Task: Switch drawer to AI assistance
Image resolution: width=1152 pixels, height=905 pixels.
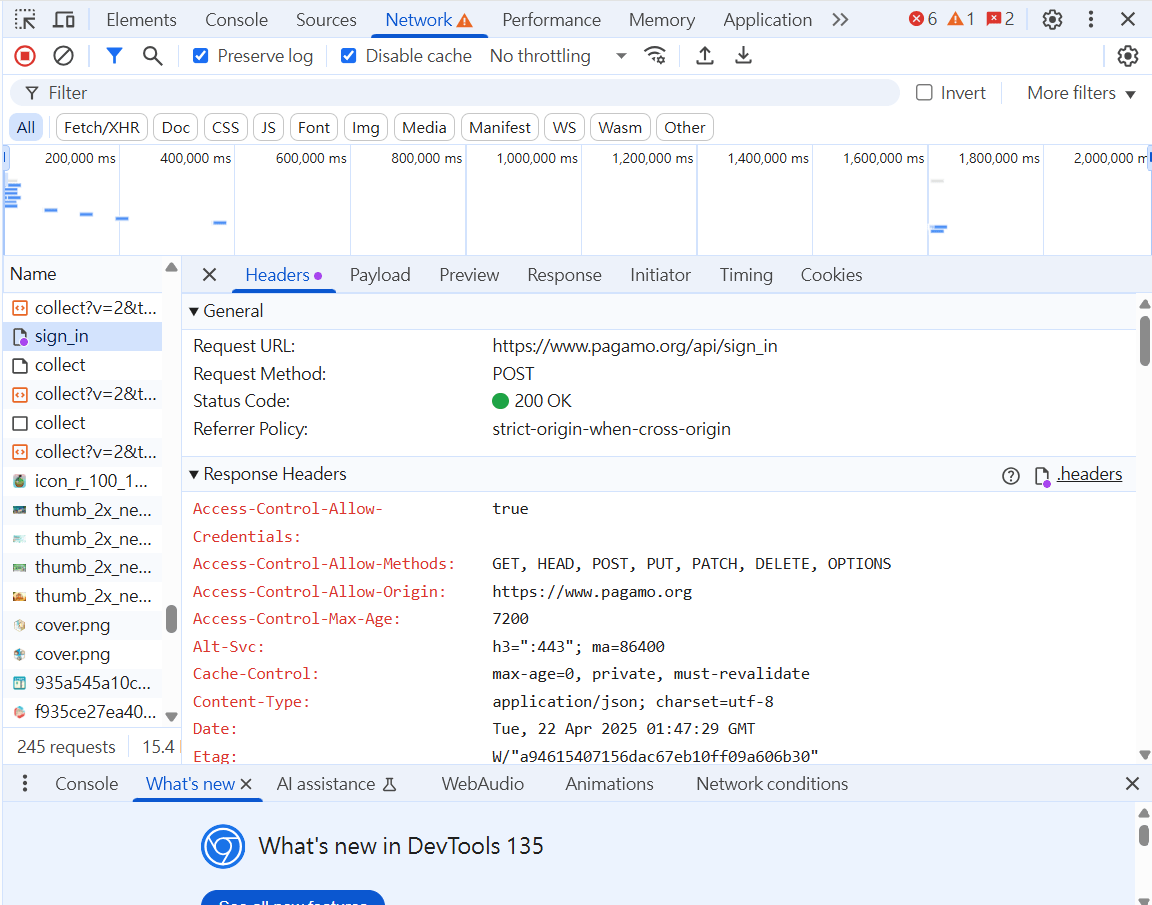Action: (x=336, y=784)
